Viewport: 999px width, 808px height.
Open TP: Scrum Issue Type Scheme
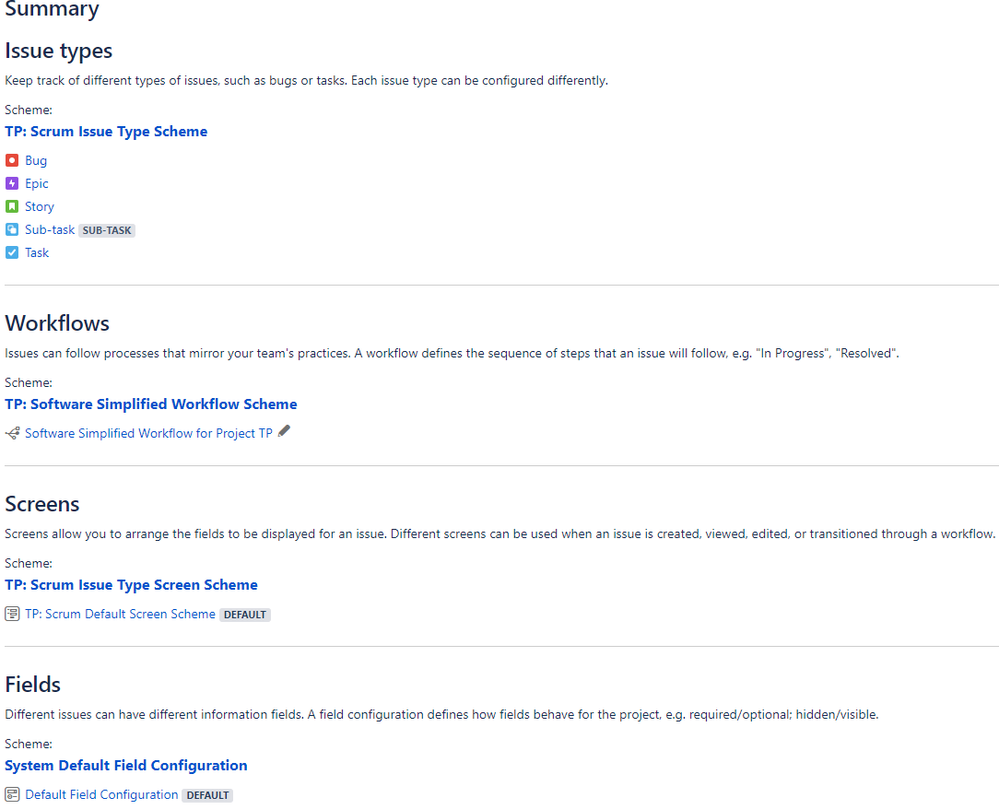(x=106, y=131)
